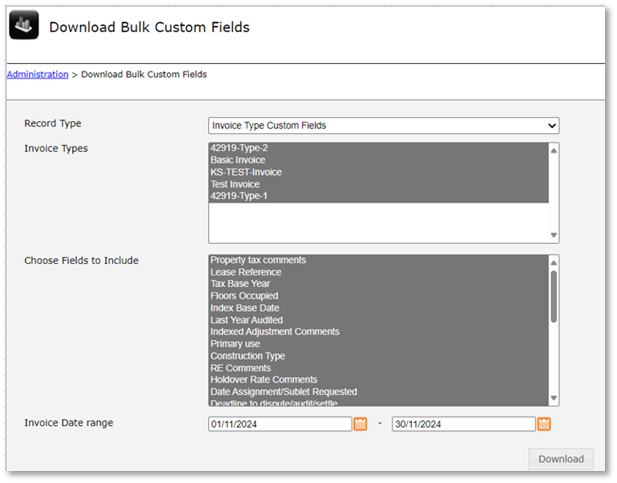This screenshot has height=483, width=617.
Task: Click Invoice Types list scroll down arrow
Action: (x=554, y=235)
